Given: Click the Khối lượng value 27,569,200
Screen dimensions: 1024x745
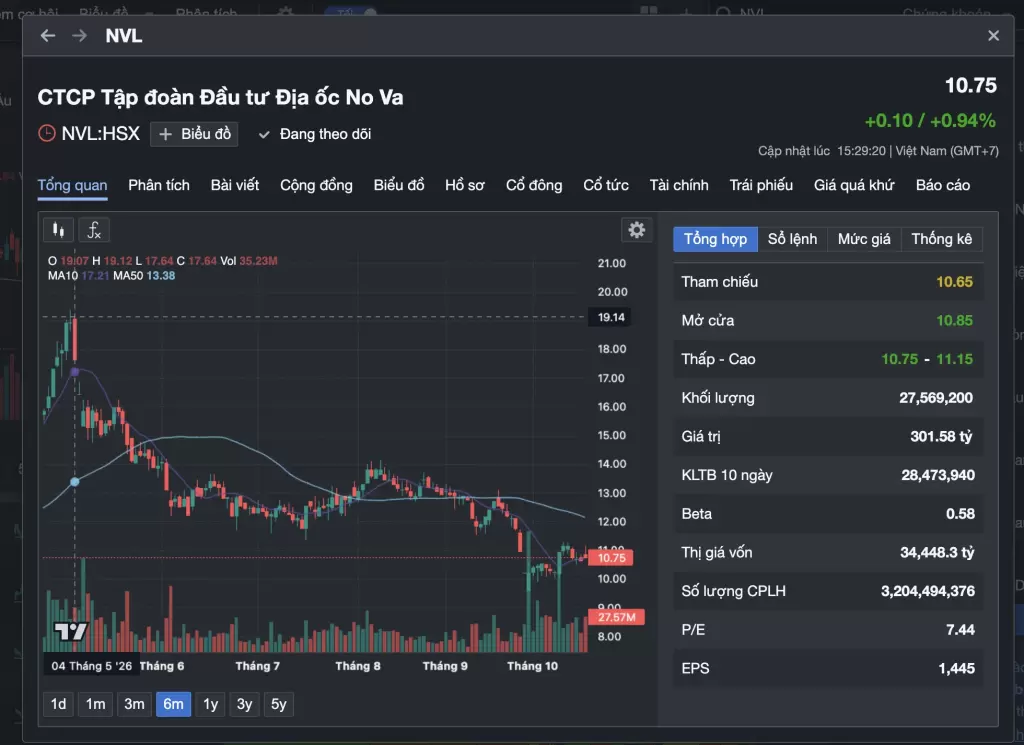Looking at the screenshot, I should (x=936, y=398).
